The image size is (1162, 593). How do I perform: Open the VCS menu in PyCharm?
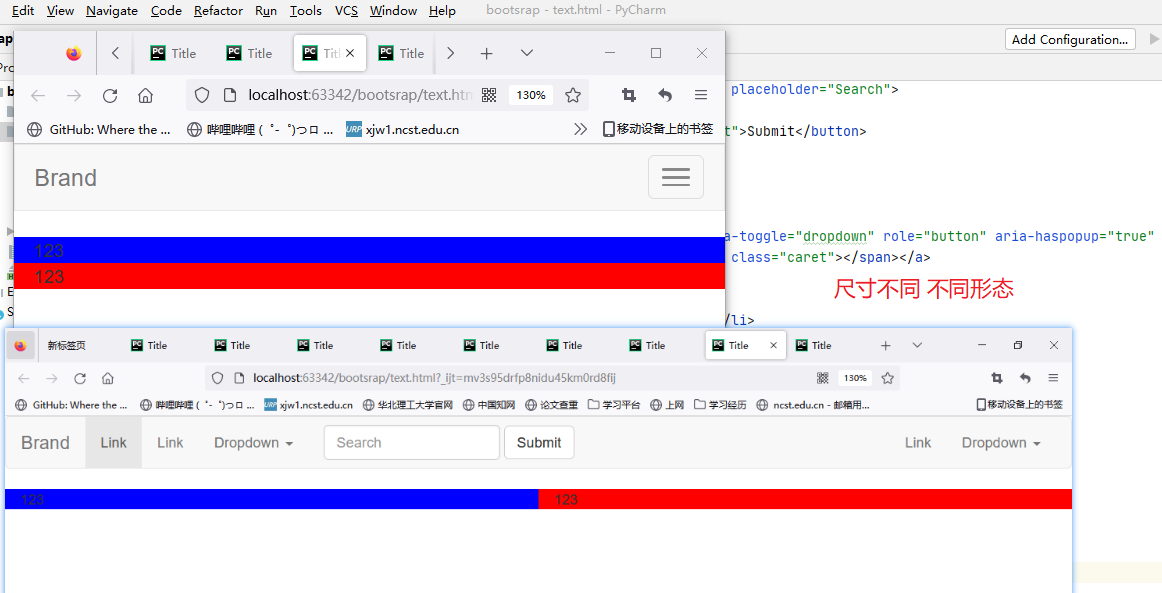[346, 10]
